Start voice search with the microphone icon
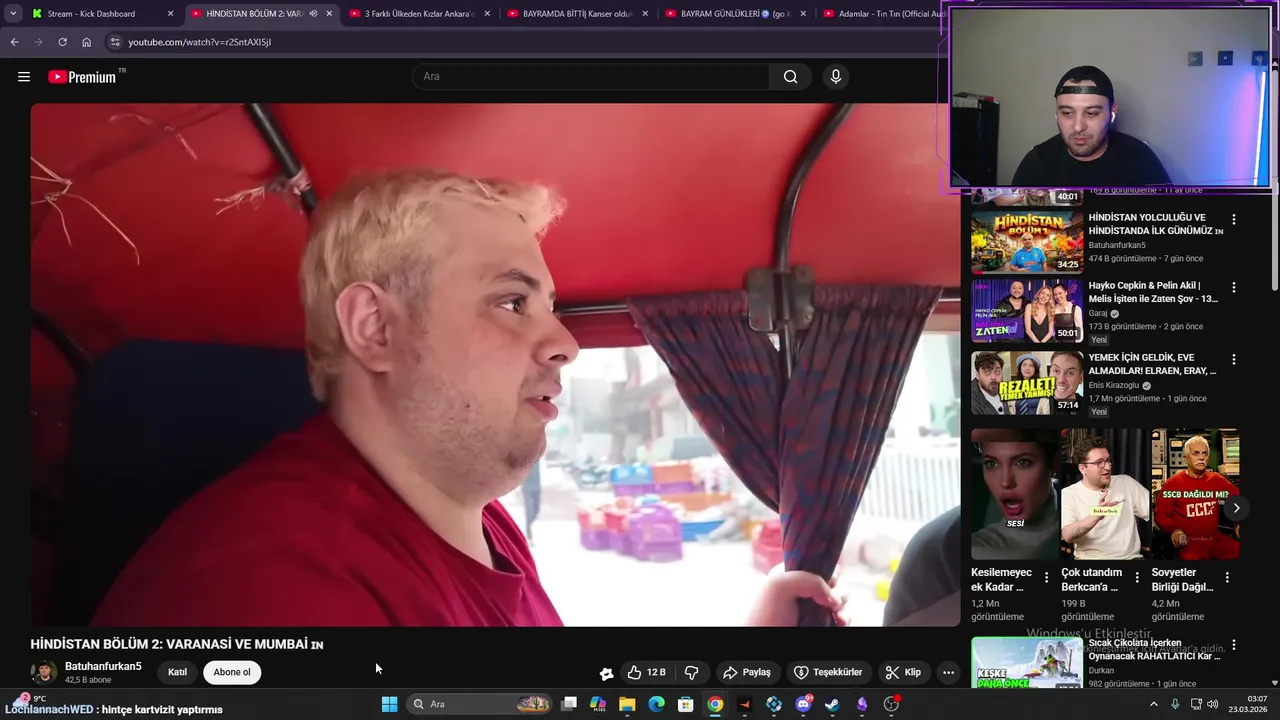 coord(836,77)
